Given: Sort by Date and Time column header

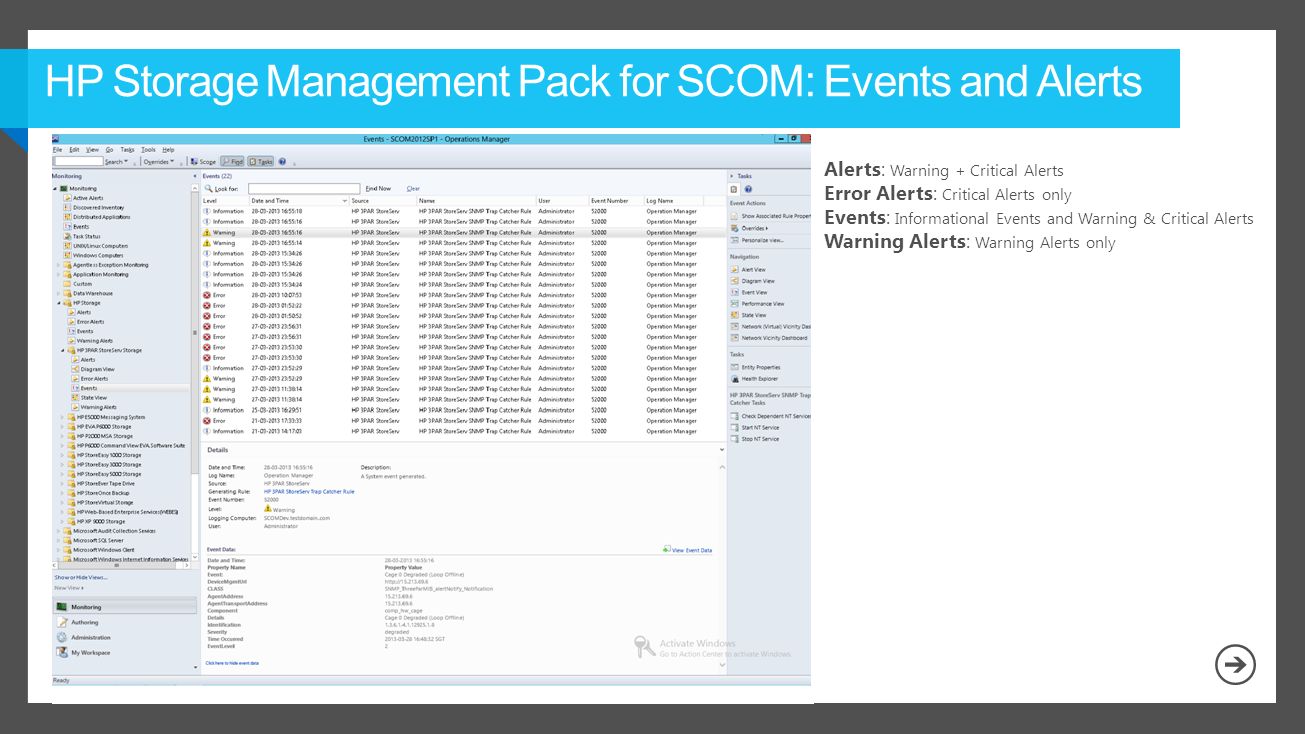Looking at the screenshot, I should (x=298, y=201).
